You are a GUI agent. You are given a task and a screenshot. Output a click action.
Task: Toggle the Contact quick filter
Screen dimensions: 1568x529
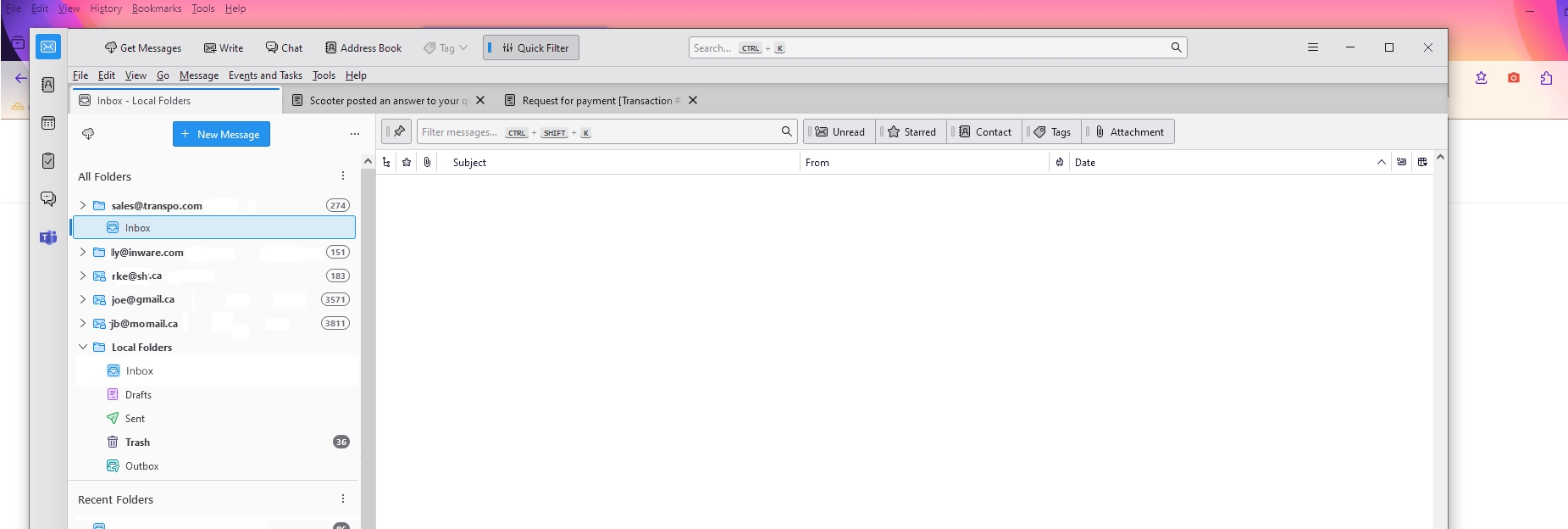click(984, 131)
